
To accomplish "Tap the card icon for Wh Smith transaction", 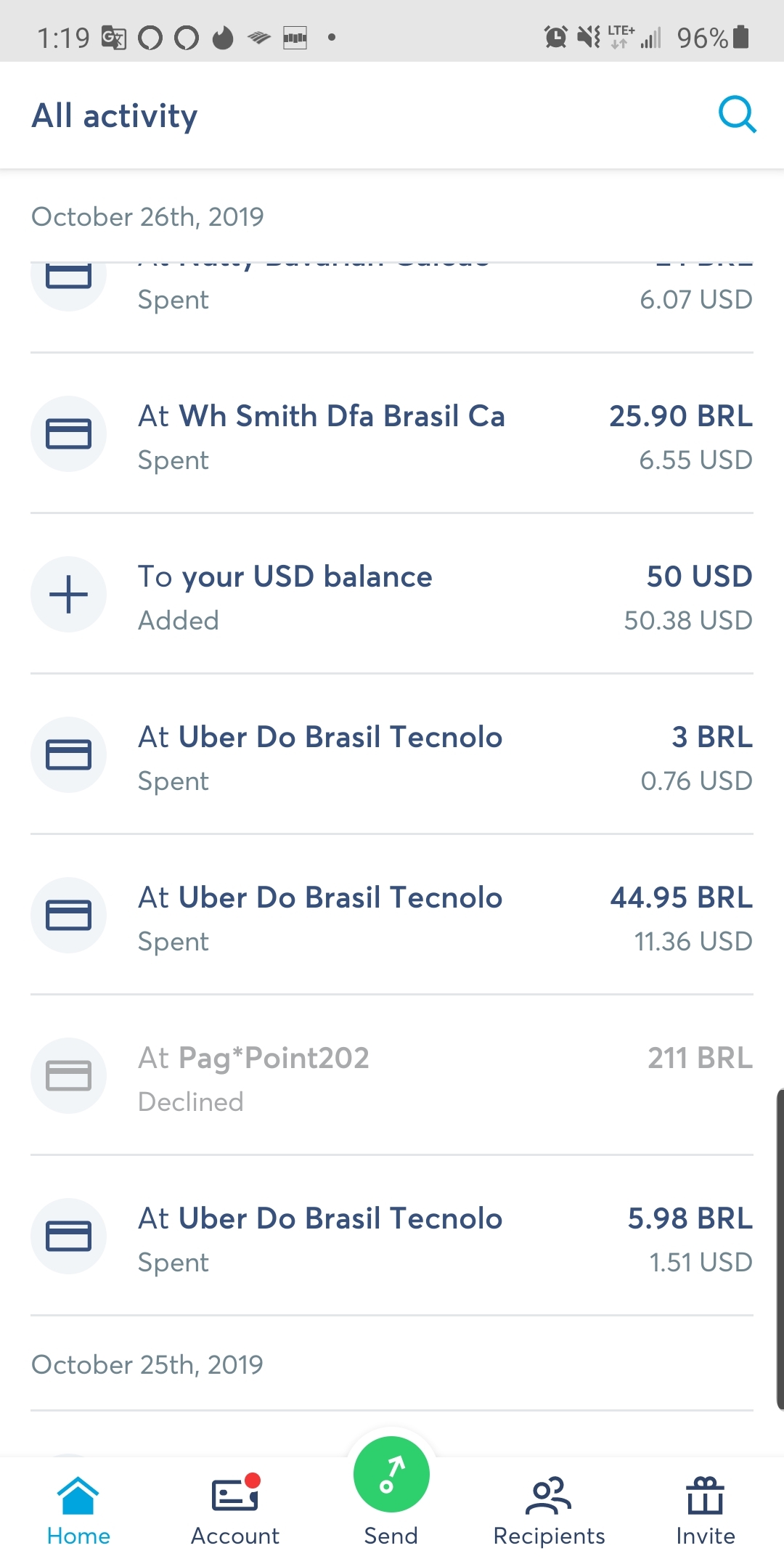I will [68, 434].
